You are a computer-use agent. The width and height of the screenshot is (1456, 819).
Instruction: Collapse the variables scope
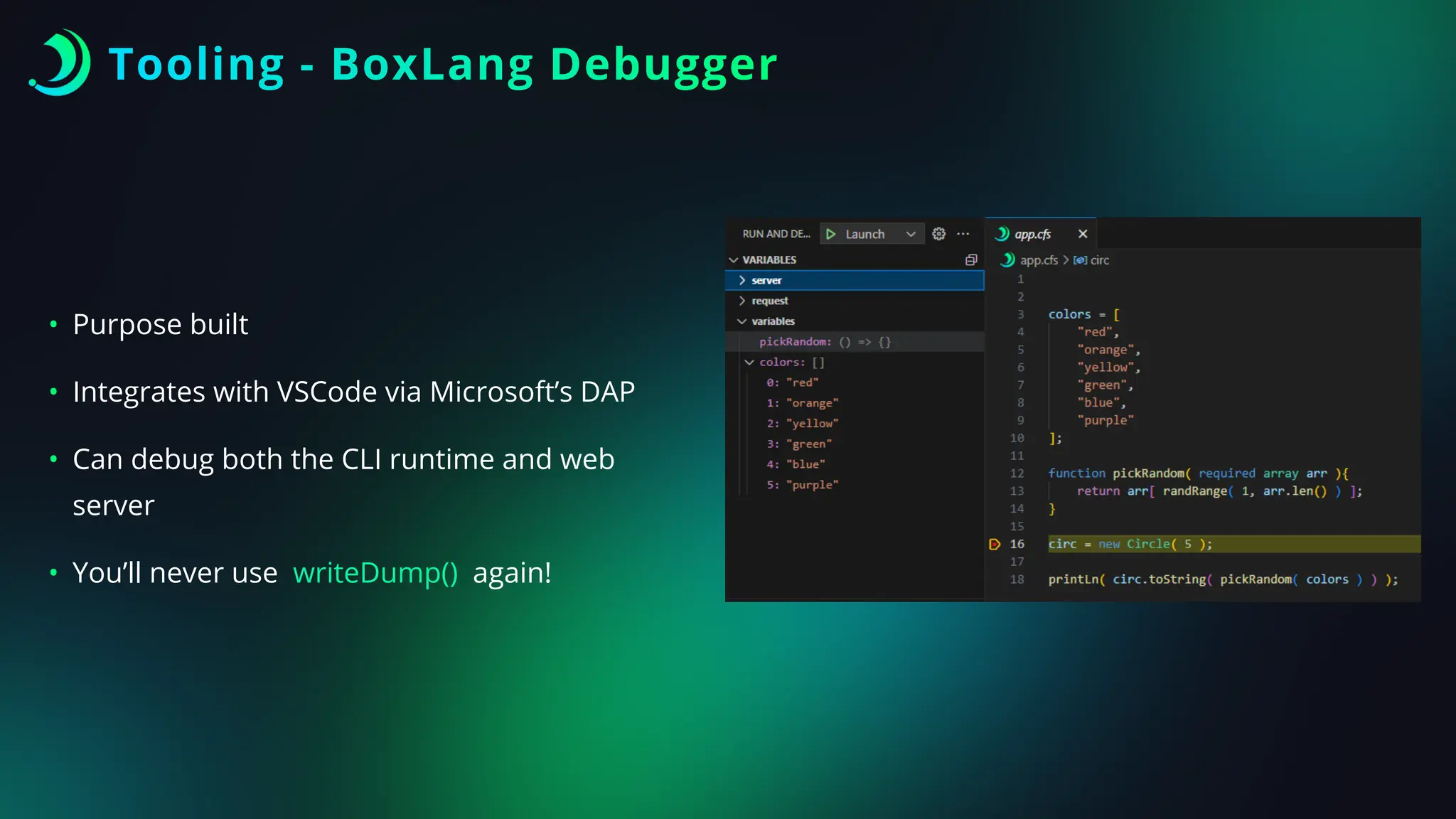coord(854,321)
